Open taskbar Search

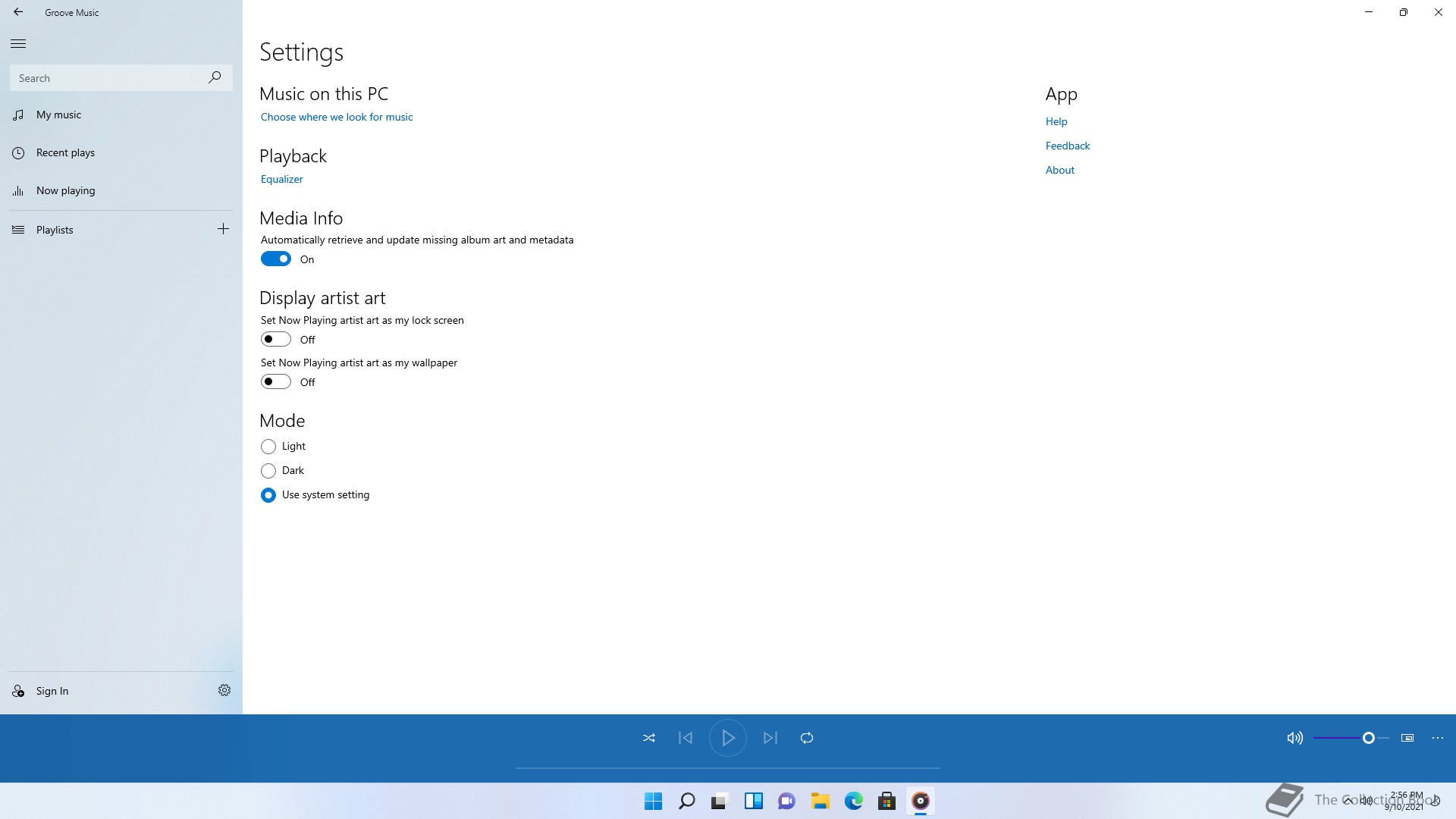click(686, 801)
